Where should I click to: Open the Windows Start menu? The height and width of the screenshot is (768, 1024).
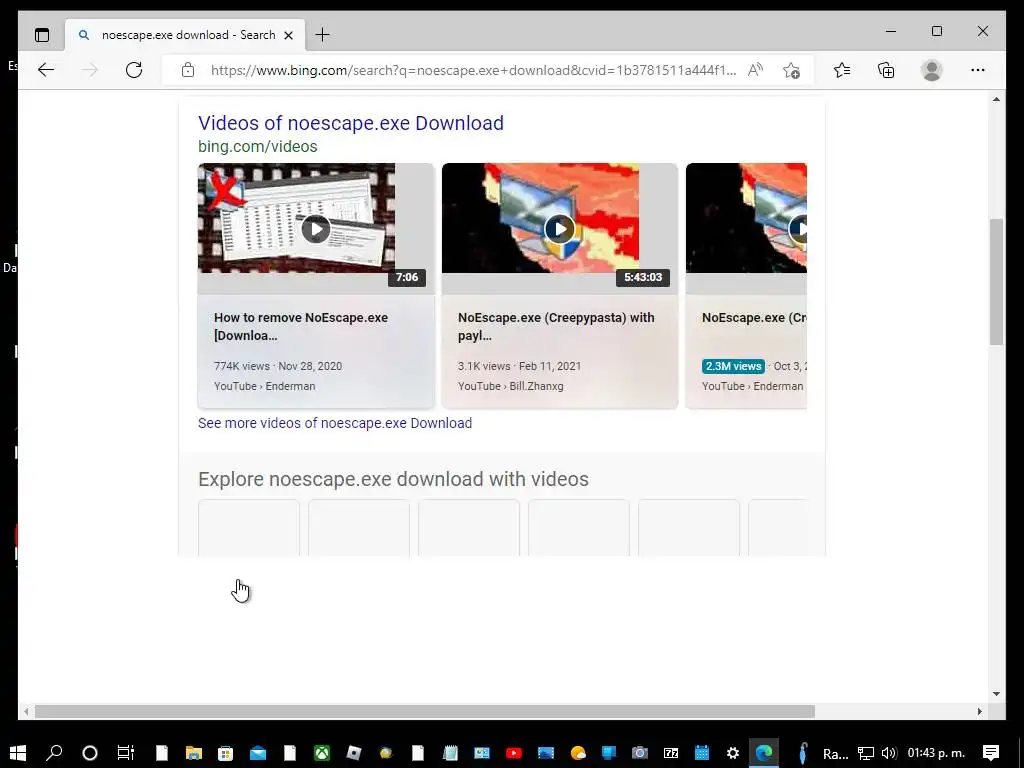click(x=18, y=753)
